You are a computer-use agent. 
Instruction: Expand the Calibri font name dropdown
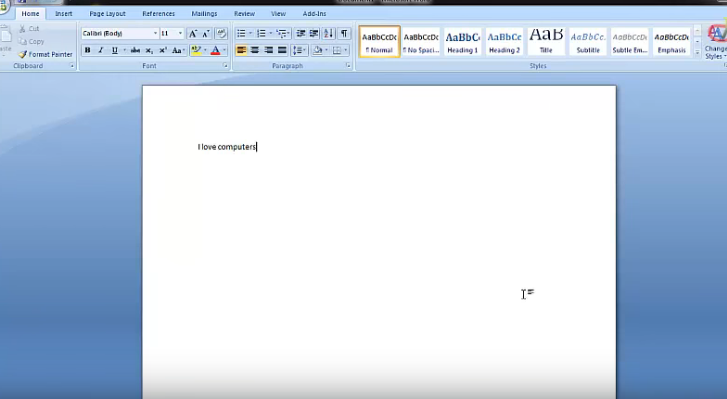(155, 33)
